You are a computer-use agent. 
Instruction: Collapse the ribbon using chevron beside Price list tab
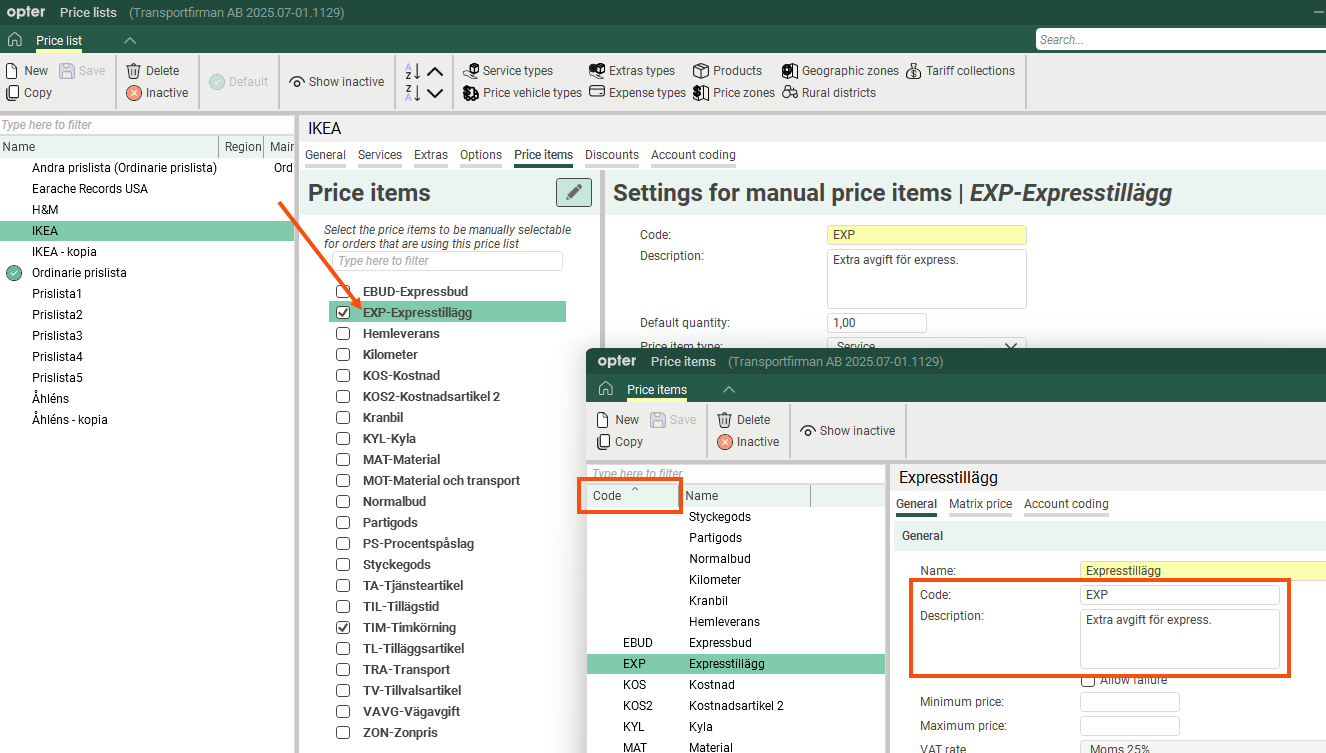129,41
